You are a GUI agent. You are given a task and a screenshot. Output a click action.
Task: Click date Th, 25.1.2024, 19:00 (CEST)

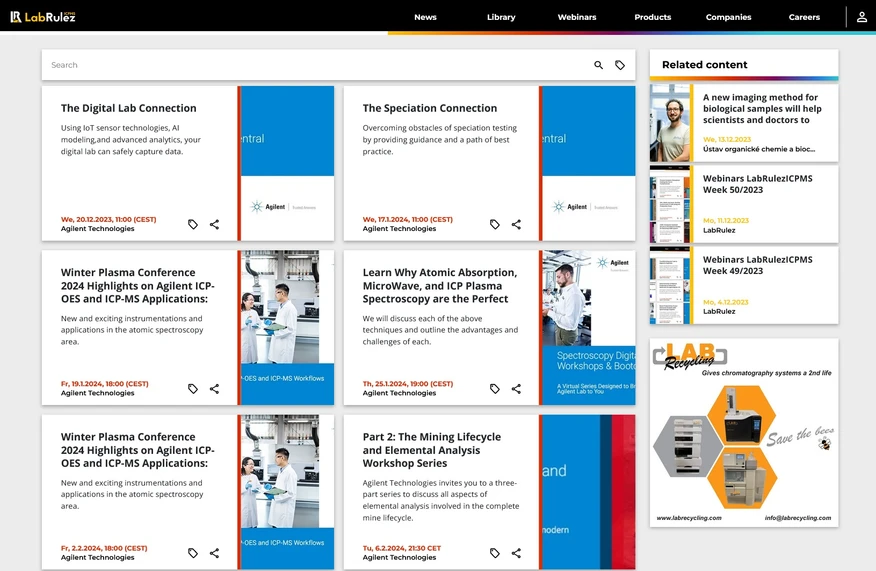pos(407,384)
